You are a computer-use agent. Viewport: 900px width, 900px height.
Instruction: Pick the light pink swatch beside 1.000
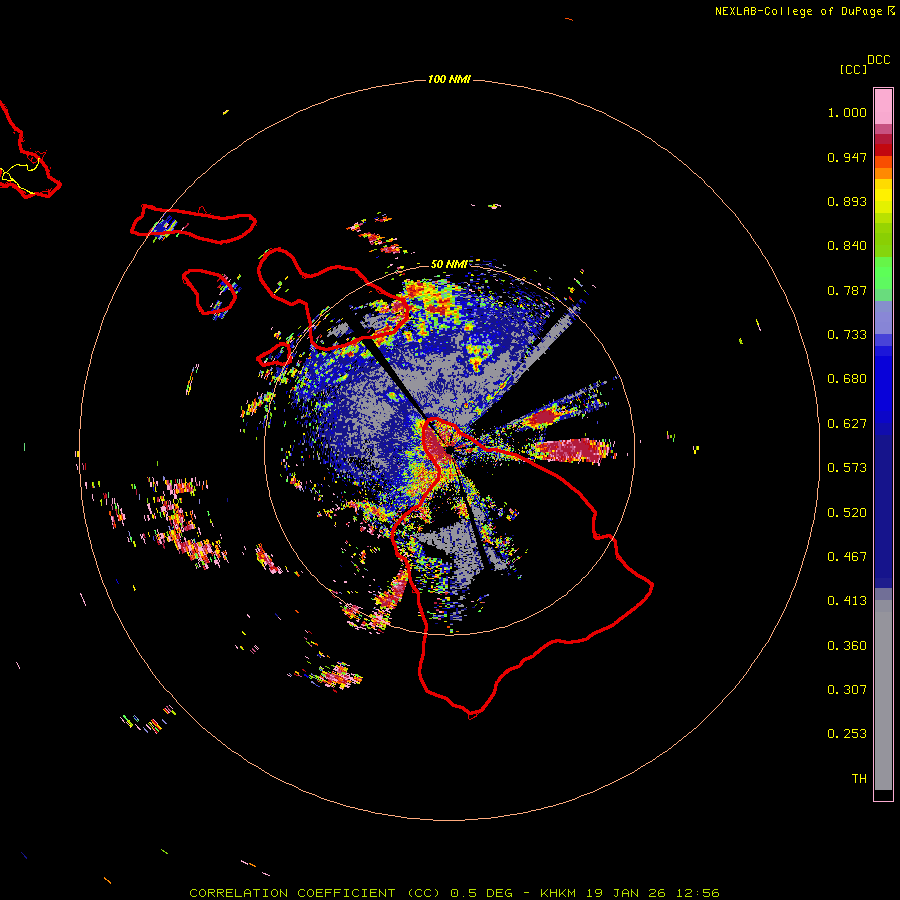[x=883, y=107]
